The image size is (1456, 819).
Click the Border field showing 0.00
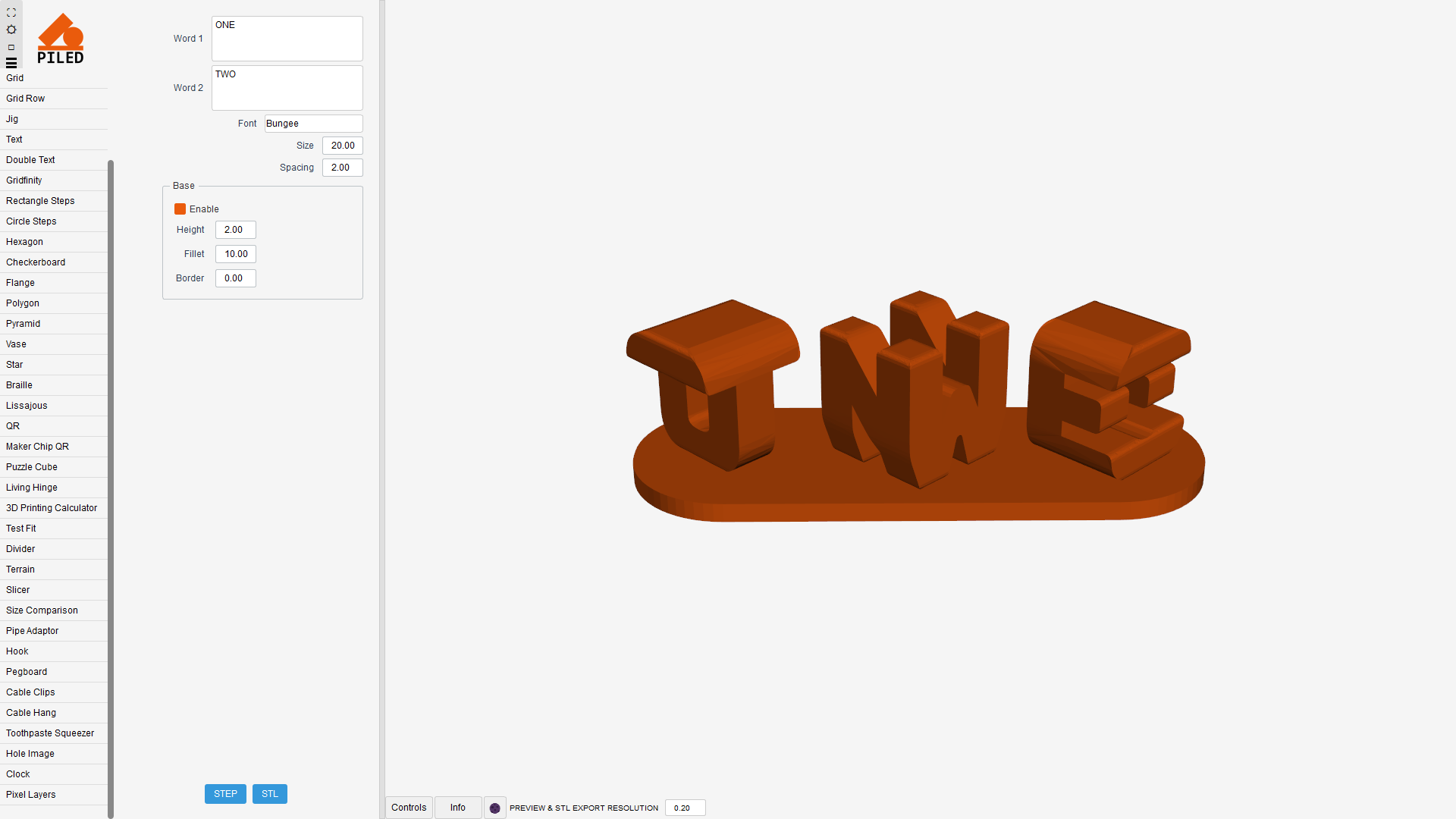coord(236,278)
